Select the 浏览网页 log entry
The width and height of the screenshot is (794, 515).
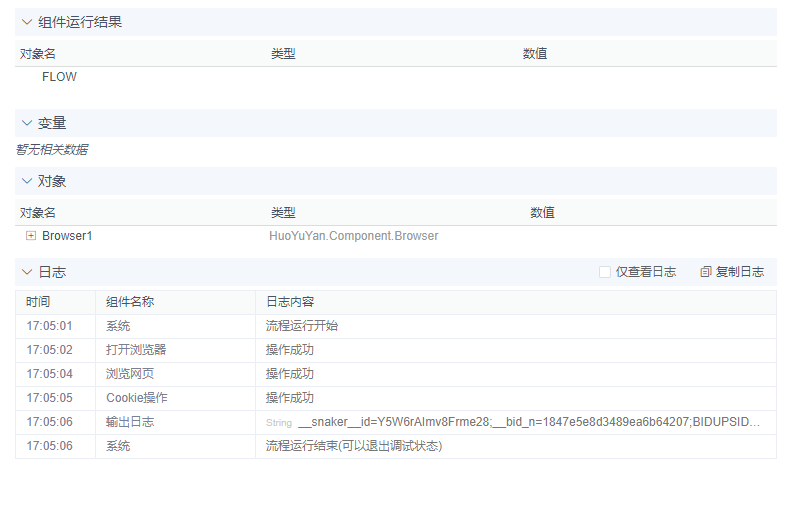130,374
